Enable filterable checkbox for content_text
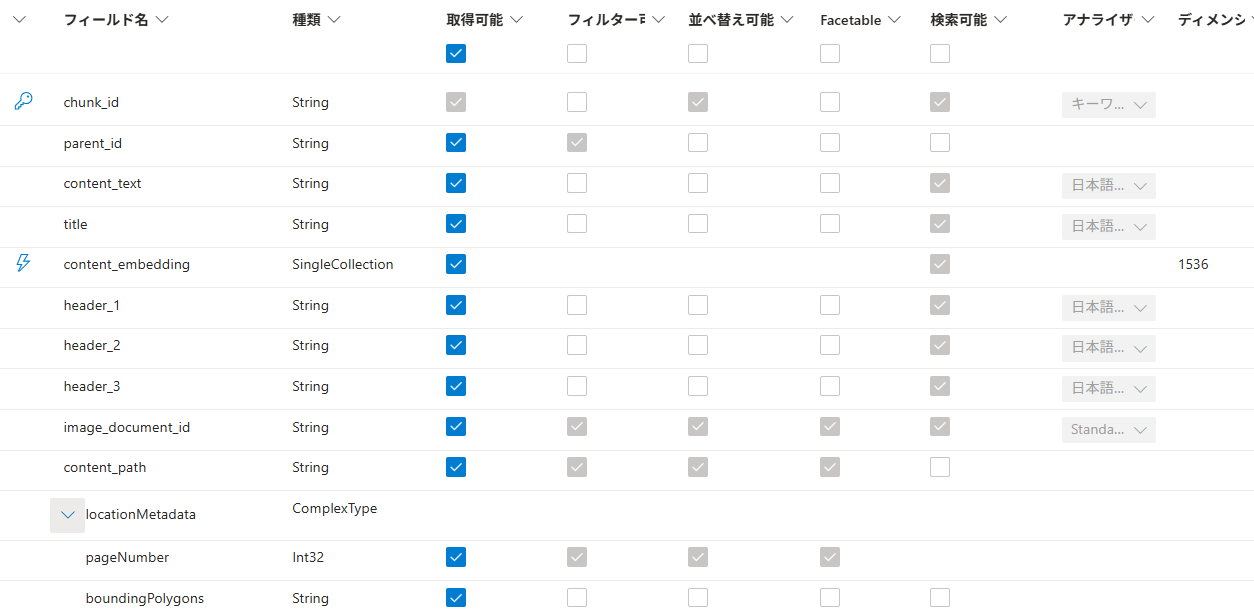The image size is (1254, 611). pyautogui.click(x=577, y=183)
